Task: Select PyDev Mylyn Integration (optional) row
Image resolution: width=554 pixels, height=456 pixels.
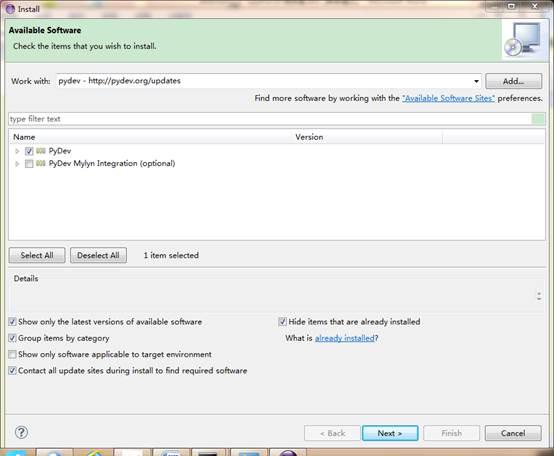Action: point(112,164)
